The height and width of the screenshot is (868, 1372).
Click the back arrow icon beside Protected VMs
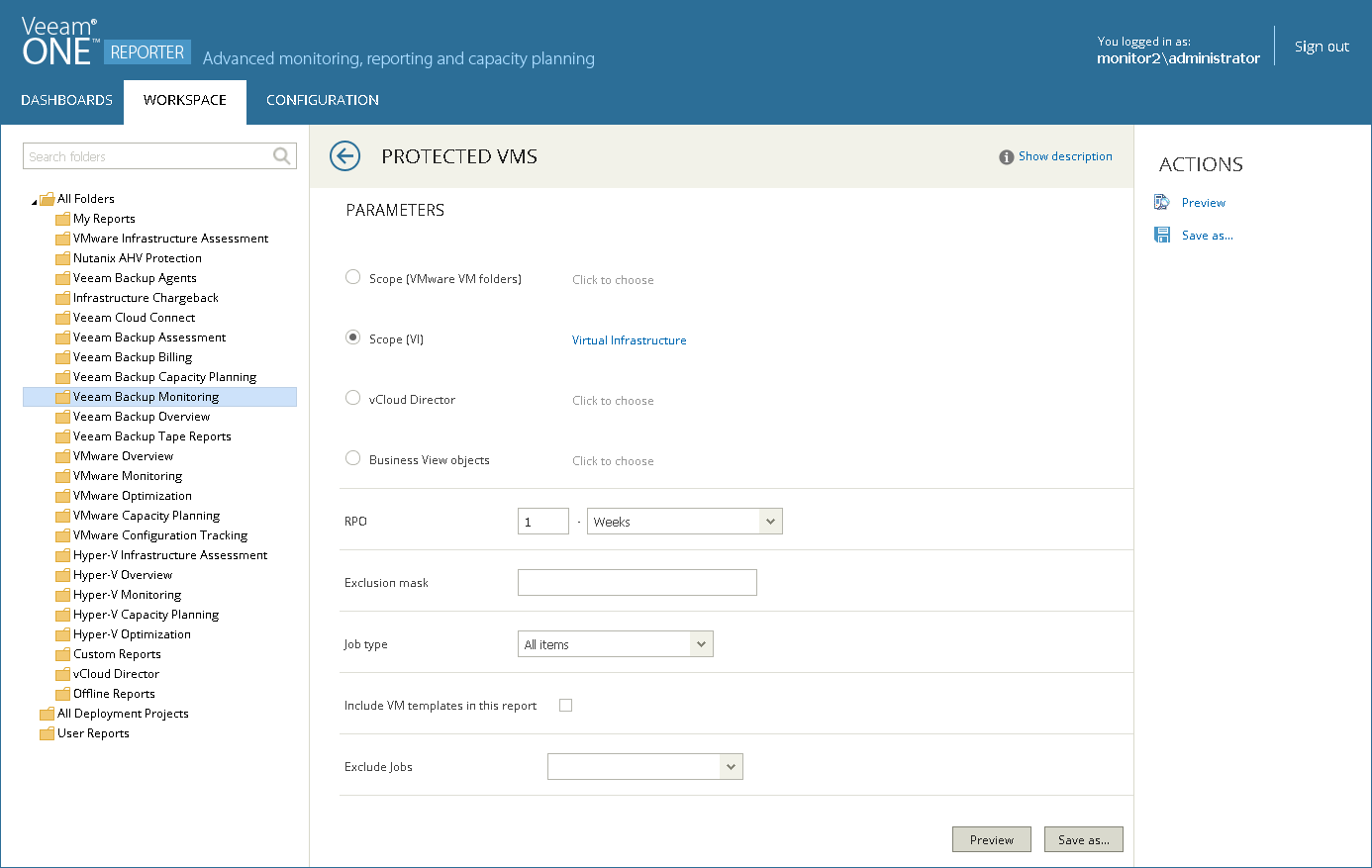[344, 156]
